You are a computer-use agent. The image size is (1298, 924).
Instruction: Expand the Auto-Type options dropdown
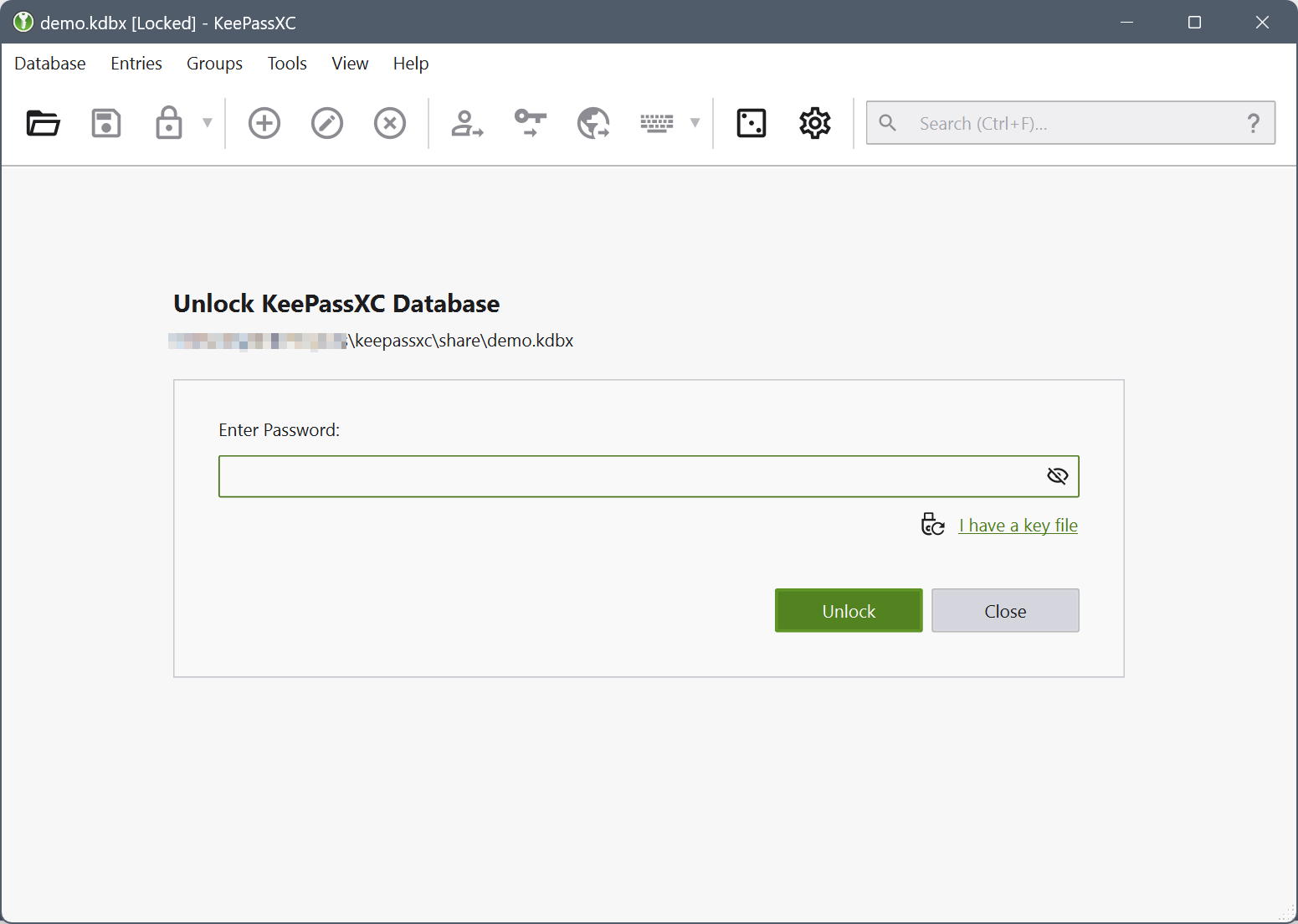pyautogui.click(x=695, y=123)
